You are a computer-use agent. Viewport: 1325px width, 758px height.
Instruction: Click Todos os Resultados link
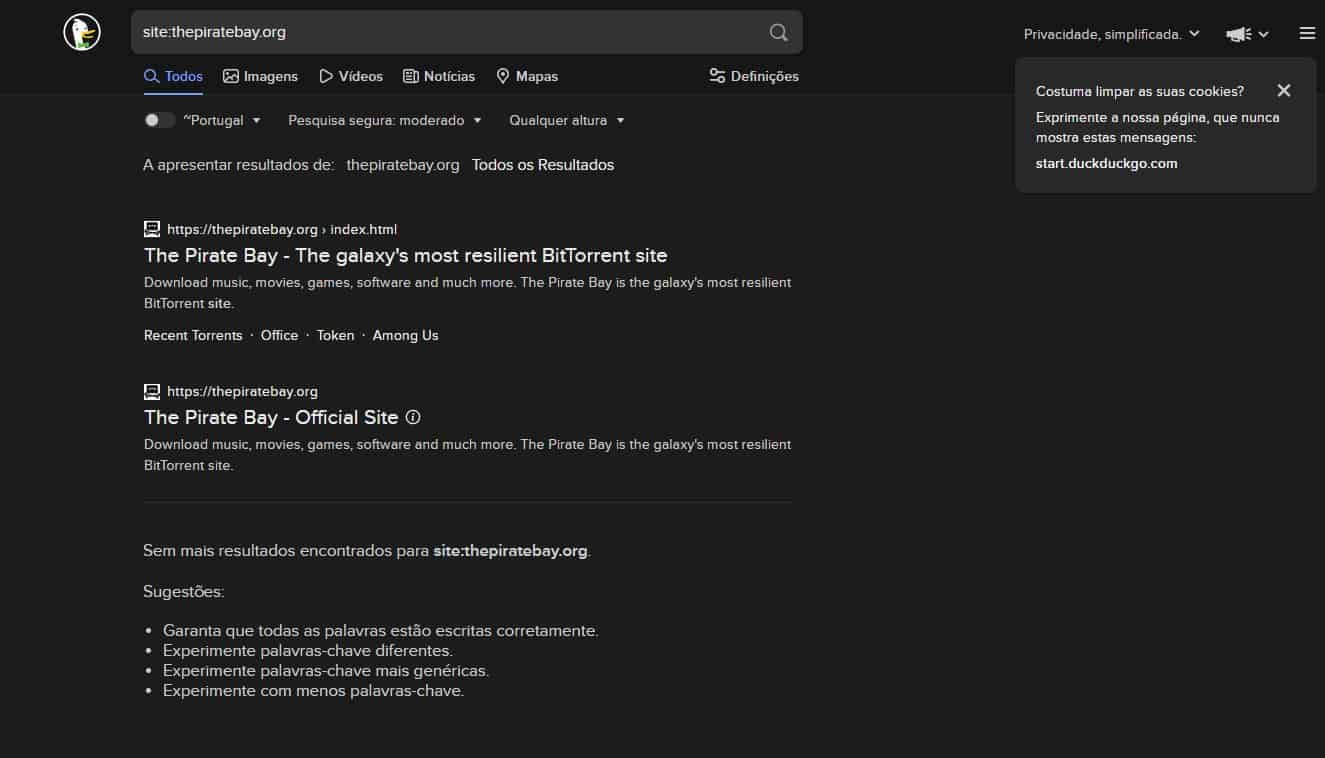coord(543,165)
